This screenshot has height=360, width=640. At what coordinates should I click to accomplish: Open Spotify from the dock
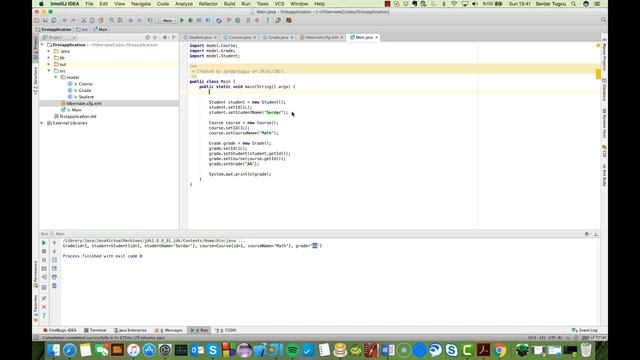click(292, 350)
